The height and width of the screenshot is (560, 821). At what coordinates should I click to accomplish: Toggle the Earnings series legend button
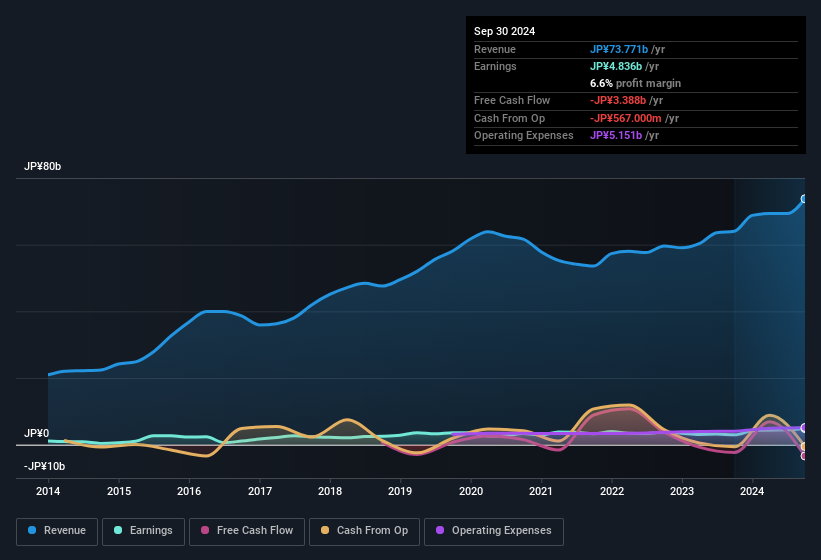(143, 531)
